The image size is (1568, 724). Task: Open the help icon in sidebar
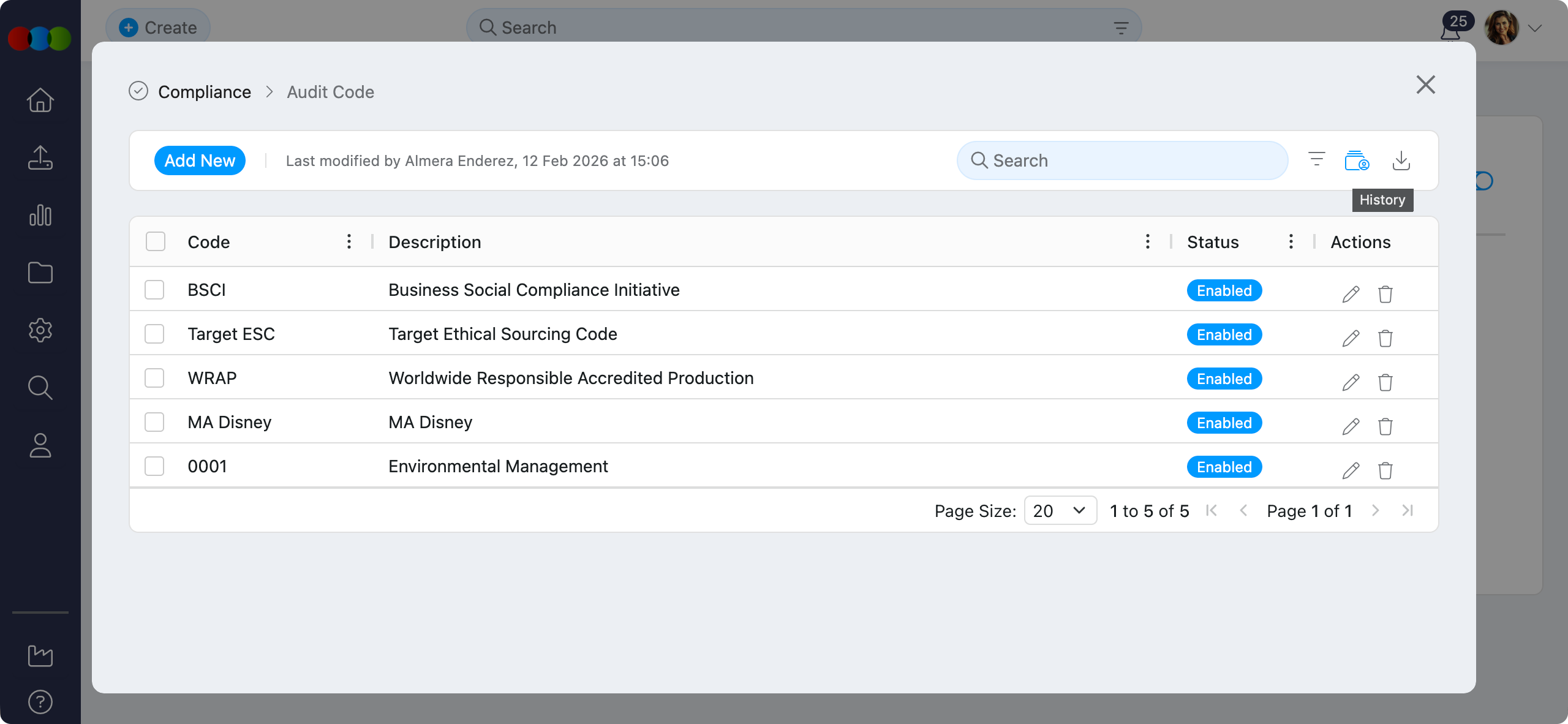coord(40,701)
